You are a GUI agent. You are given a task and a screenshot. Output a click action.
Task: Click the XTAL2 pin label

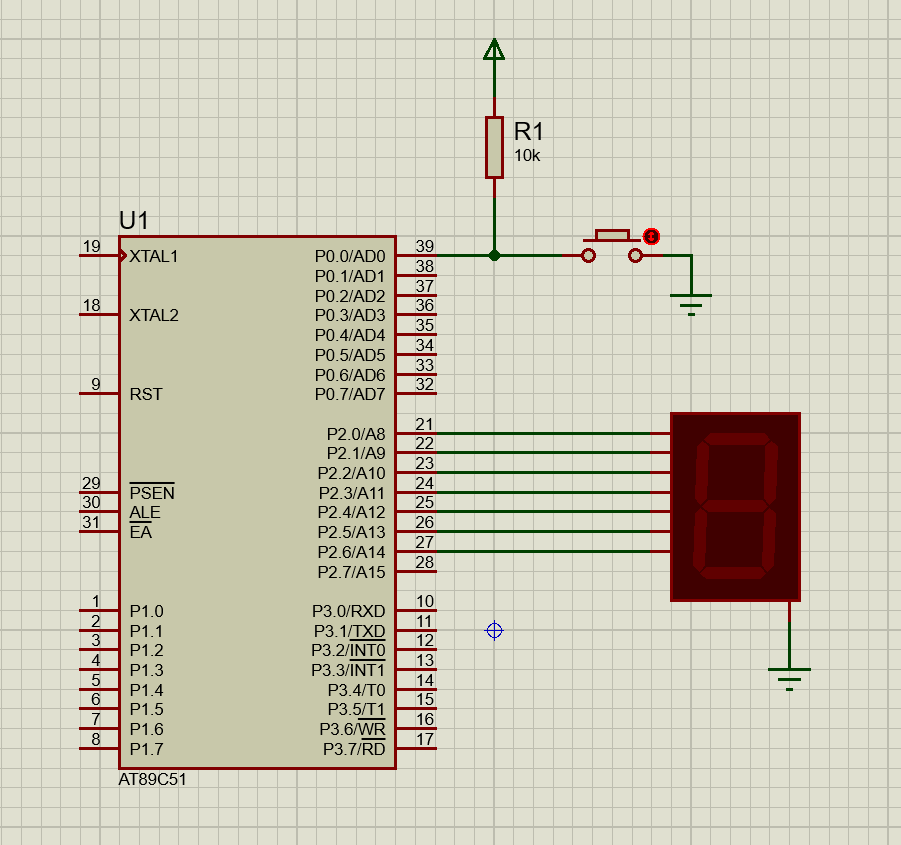coord(153,315)
